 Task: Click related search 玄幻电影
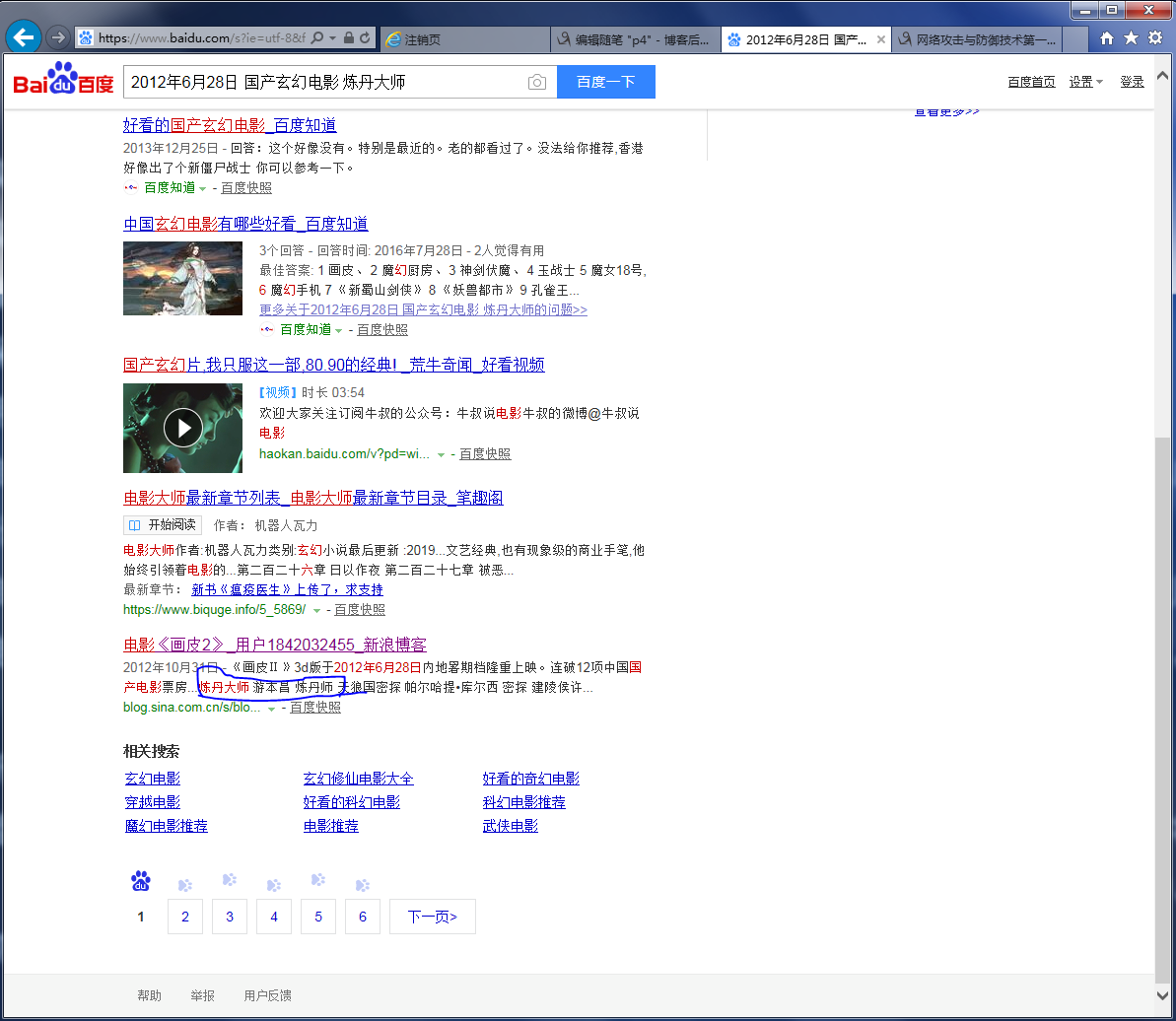(152, 779)
